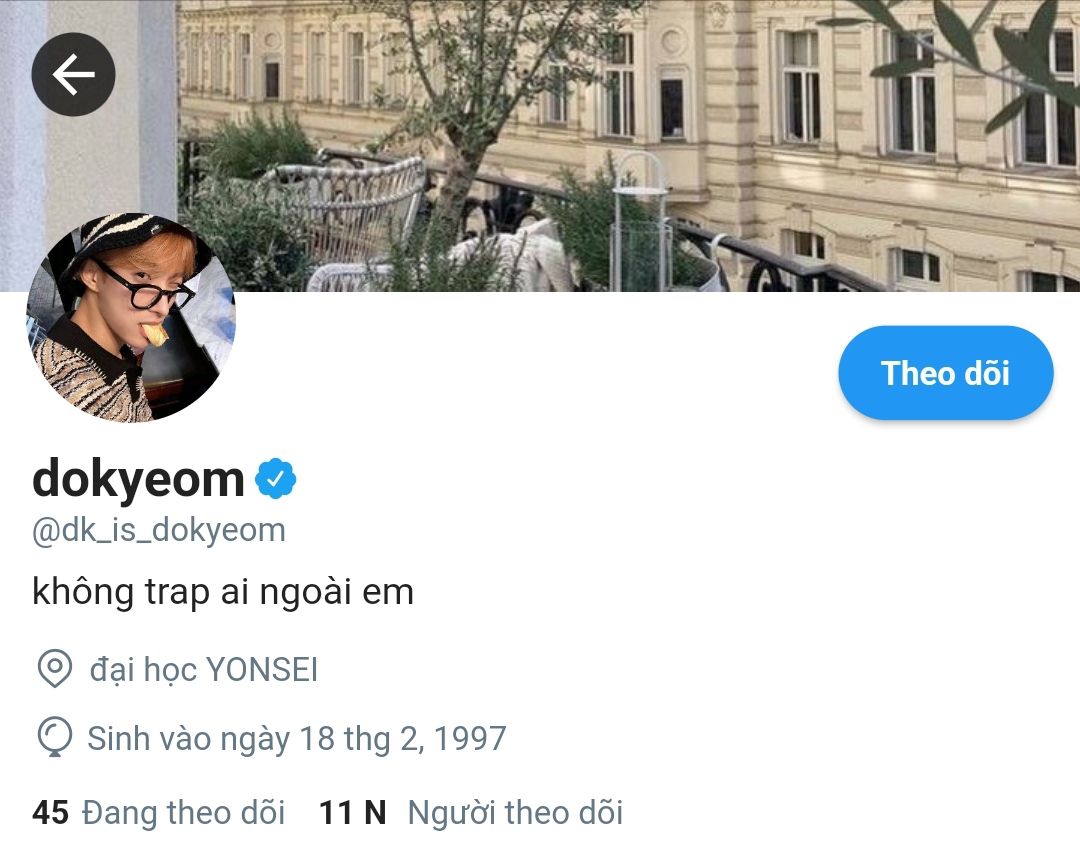The width and height of the screenshot is (1080, 865).
Task: Go back using the arrow icon
Action: coord(73,74)
